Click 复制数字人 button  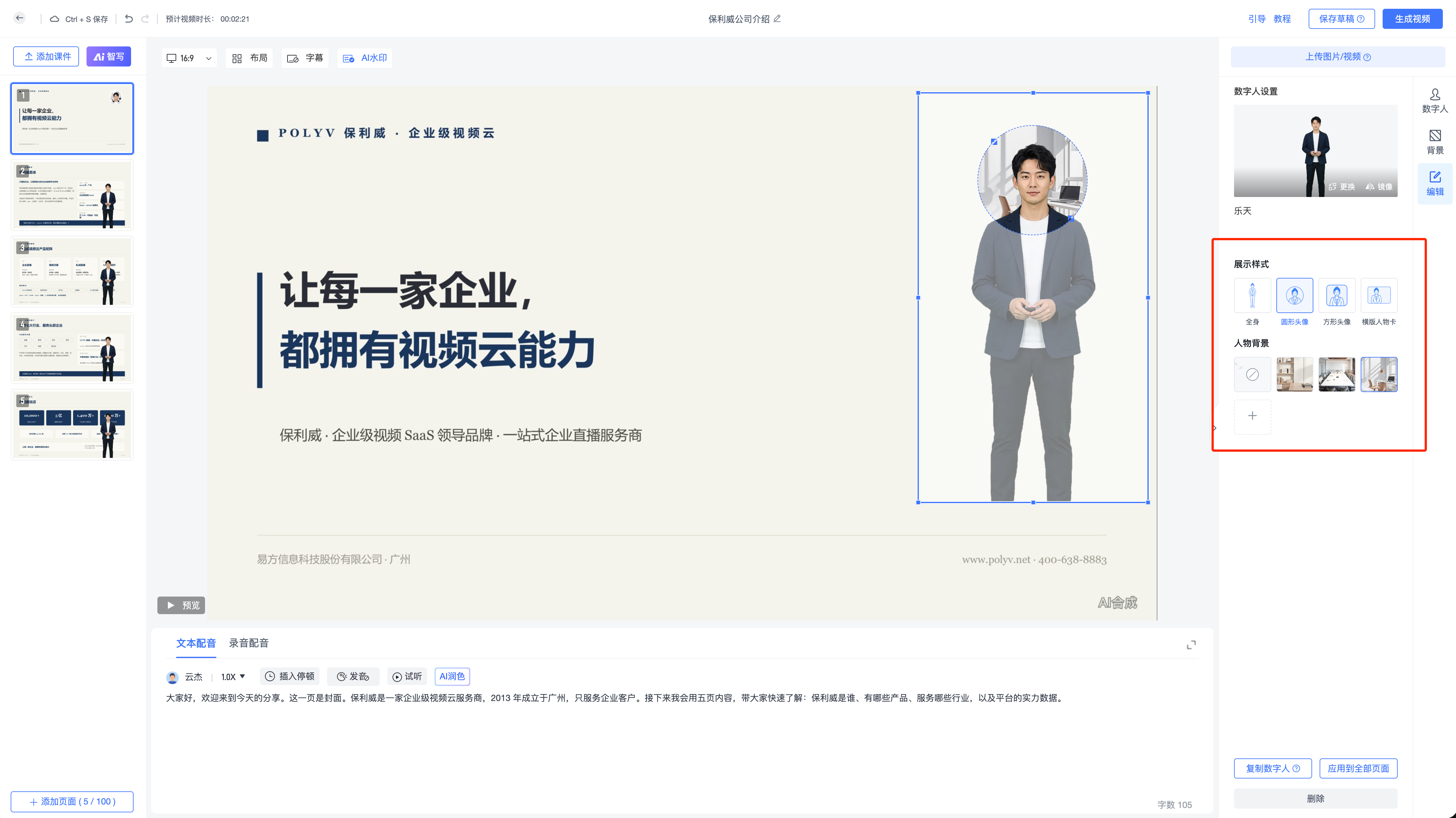tap(1272, 768)
